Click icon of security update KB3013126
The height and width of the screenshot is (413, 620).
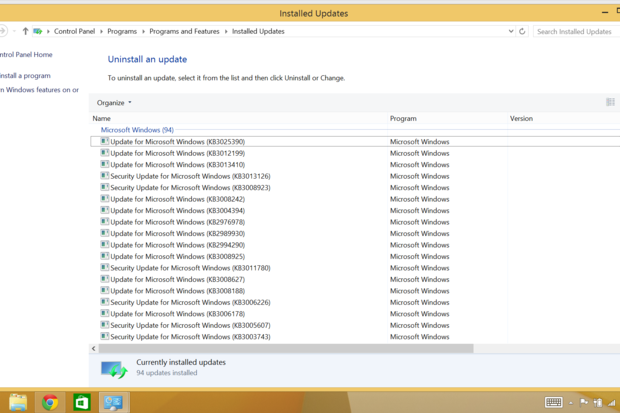(104, 176)
